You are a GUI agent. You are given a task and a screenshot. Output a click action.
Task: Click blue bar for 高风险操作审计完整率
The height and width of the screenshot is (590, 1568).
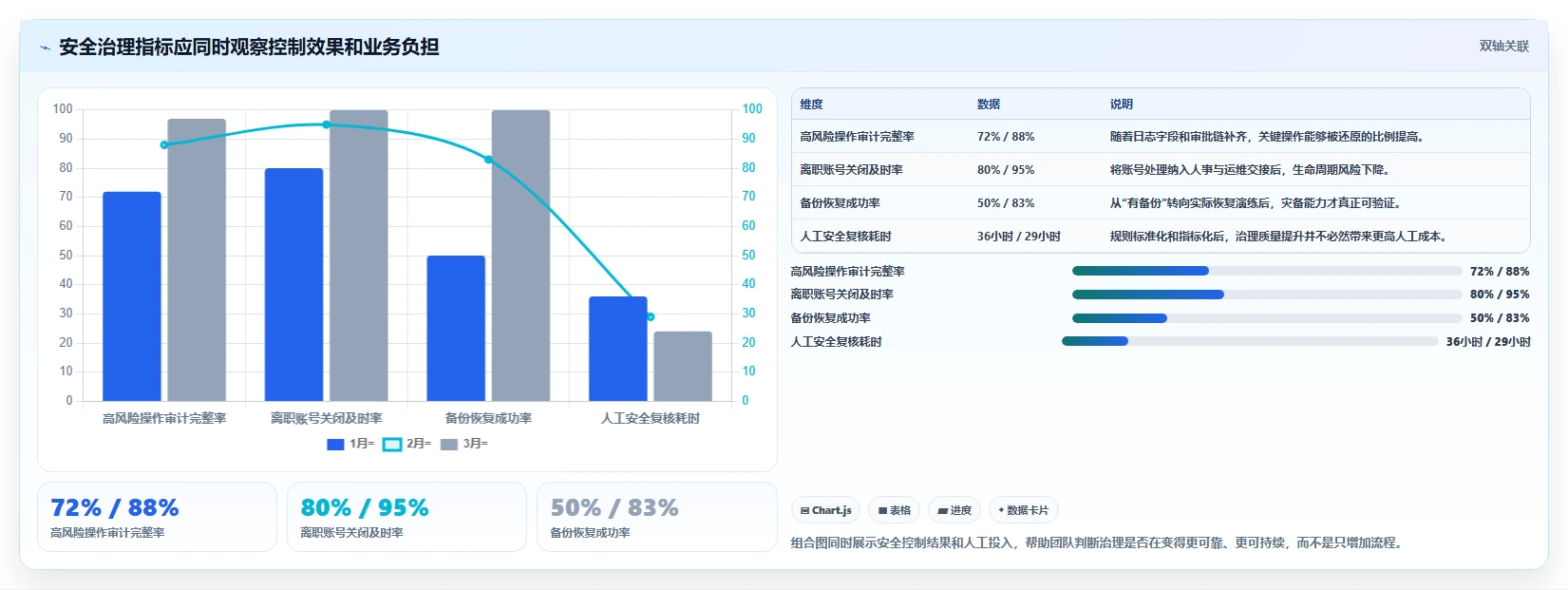pyautogui.click(x=132, y=296)
